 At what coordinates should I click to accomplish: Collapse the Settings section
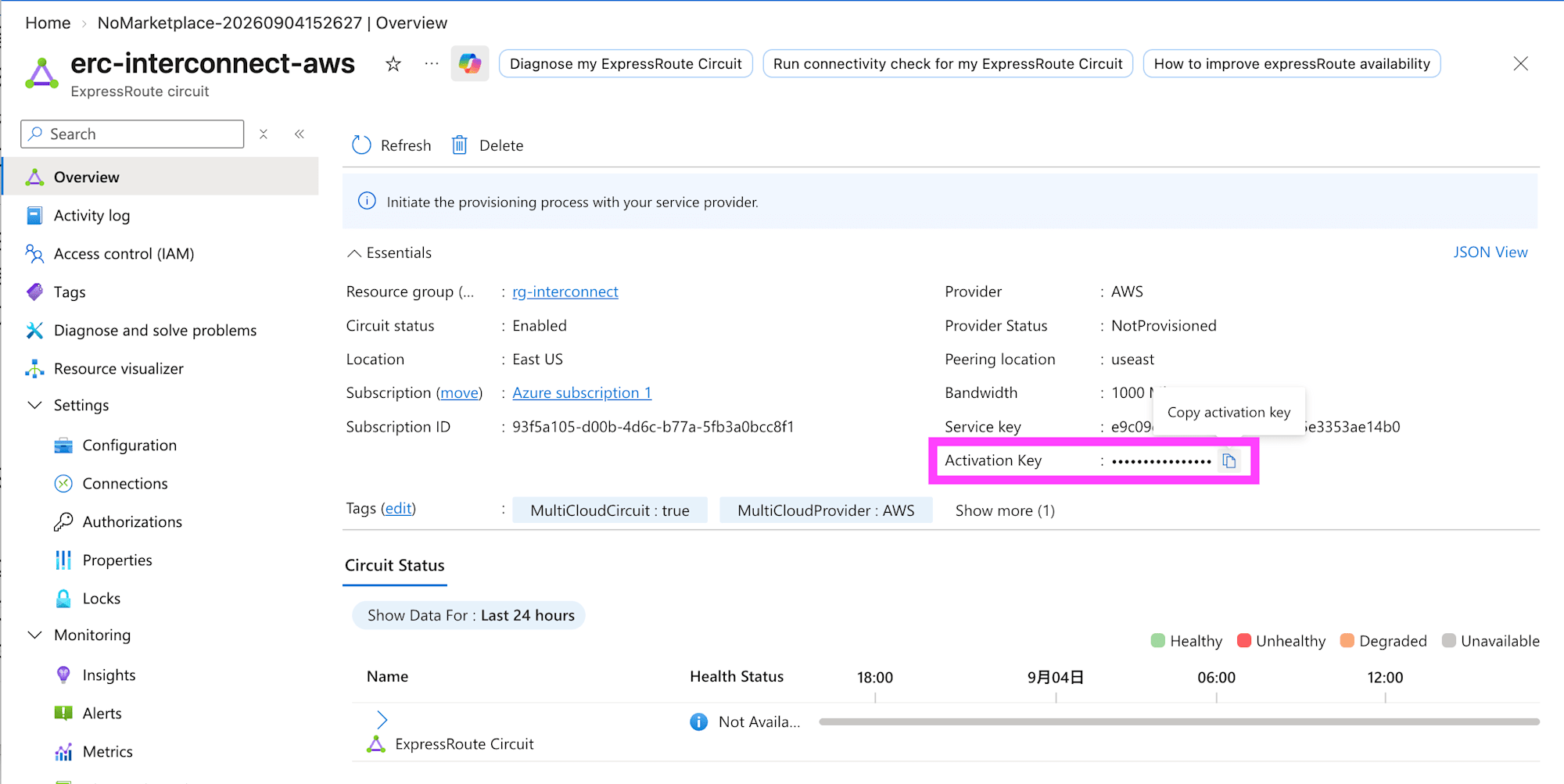pos(34,405)
